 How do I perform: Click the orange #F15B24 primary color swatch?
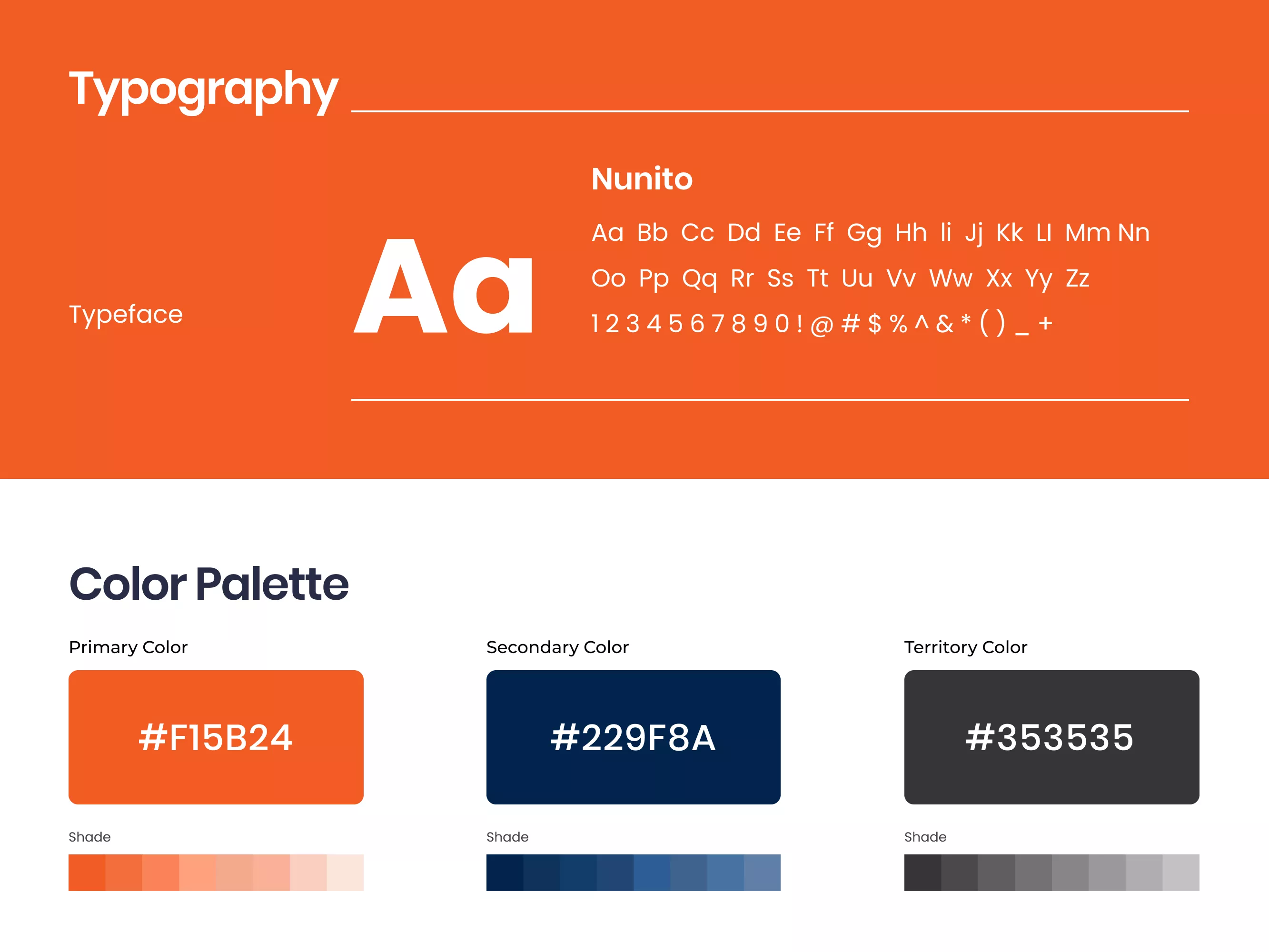coord(216,737)
